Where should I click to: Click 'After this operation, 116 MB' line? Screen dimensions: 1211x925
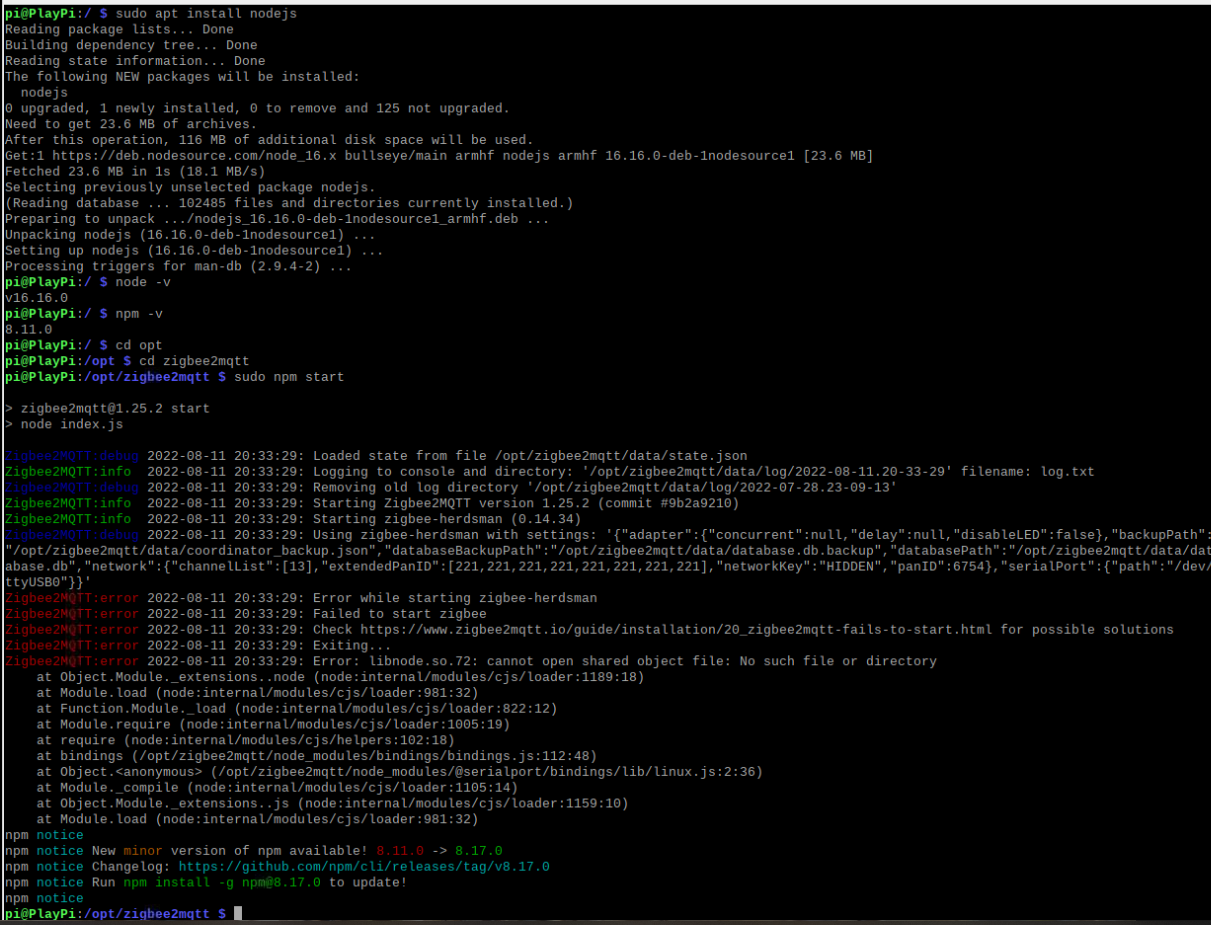pyautogui.click(x=269, y=140)
